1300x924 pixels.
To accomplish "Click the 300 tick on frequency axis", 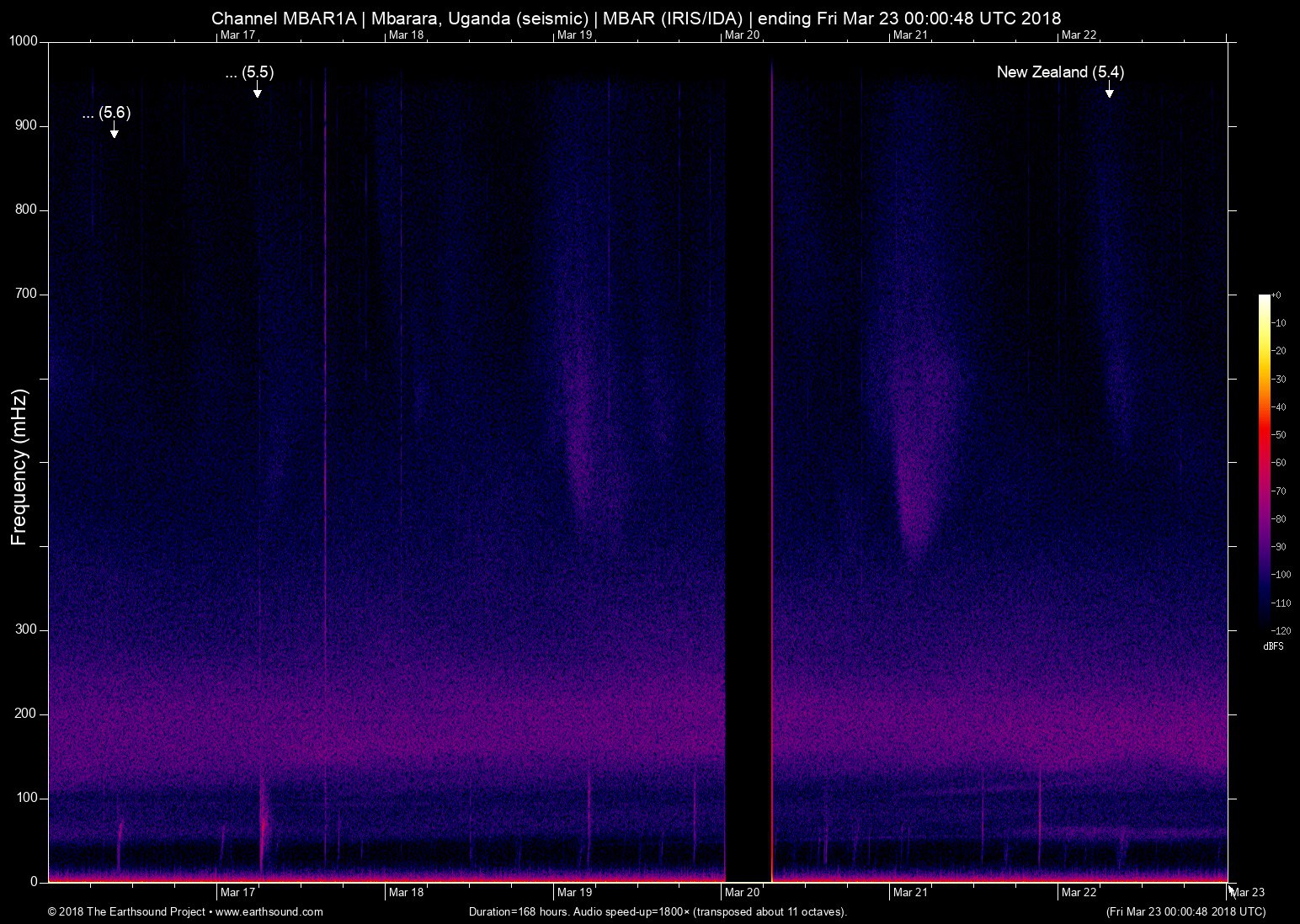I will pos(27,629).
